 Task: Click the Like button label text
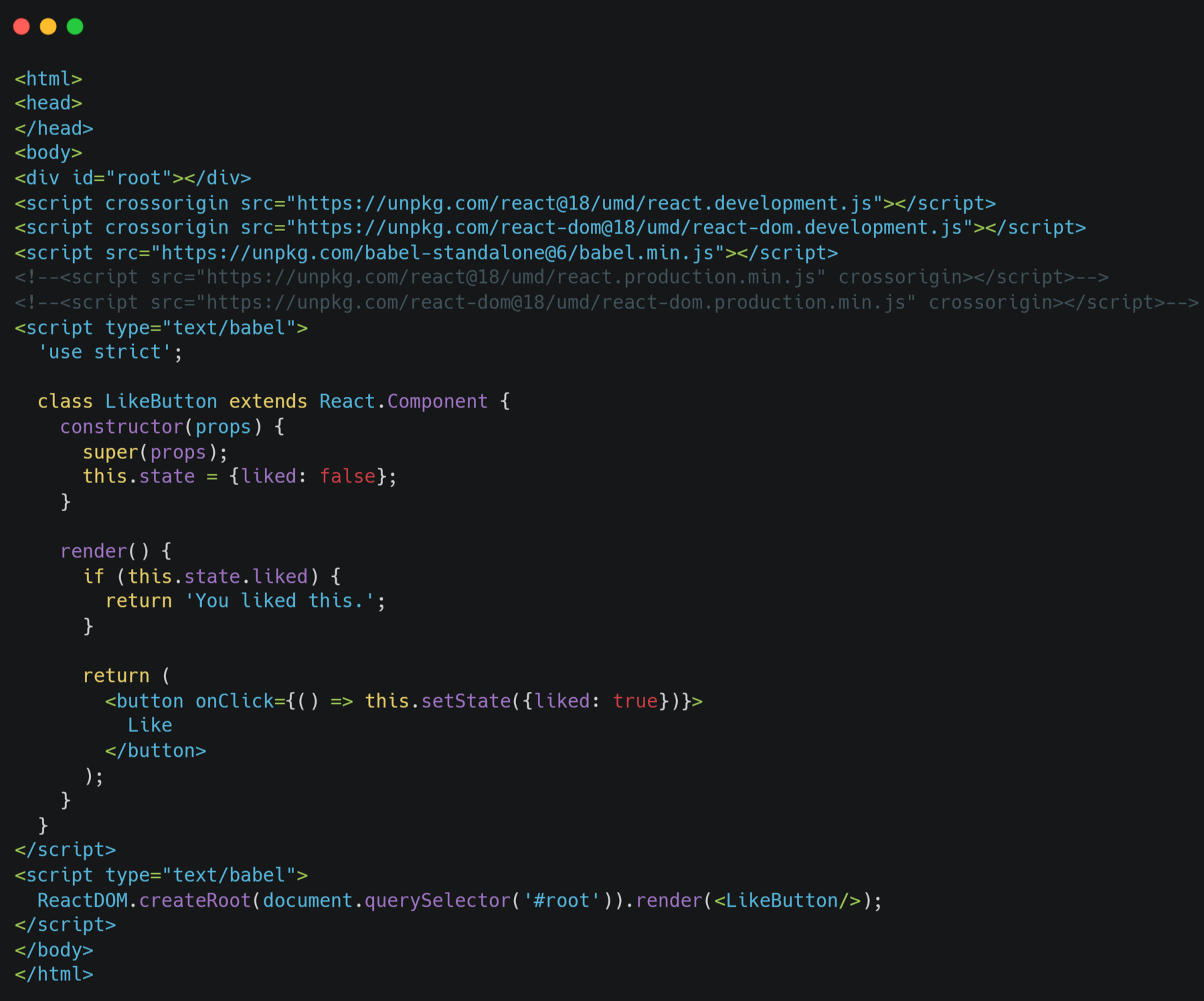click(x=150, y=725)
